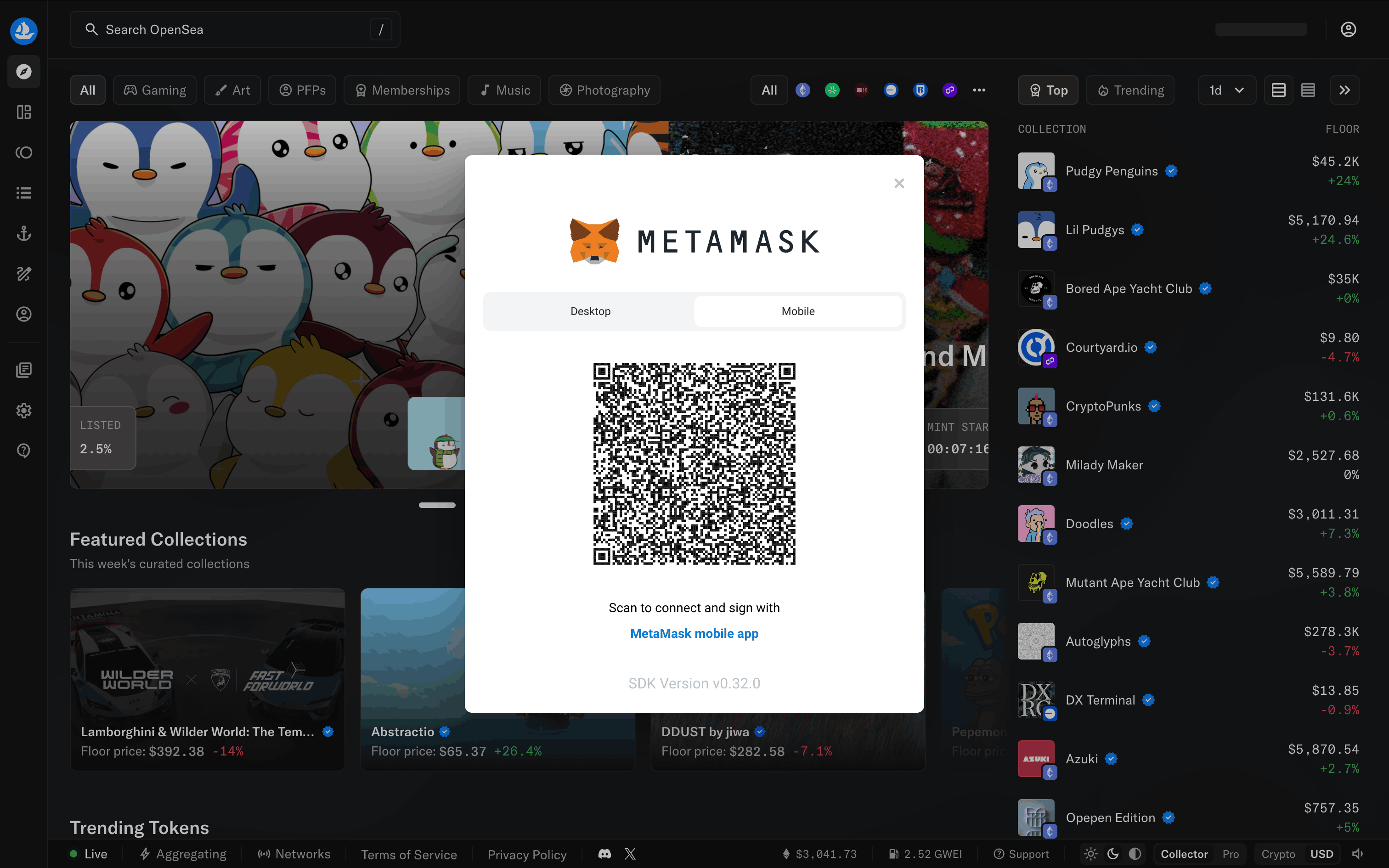Open more chains ellipsis menu

point(979,90)
